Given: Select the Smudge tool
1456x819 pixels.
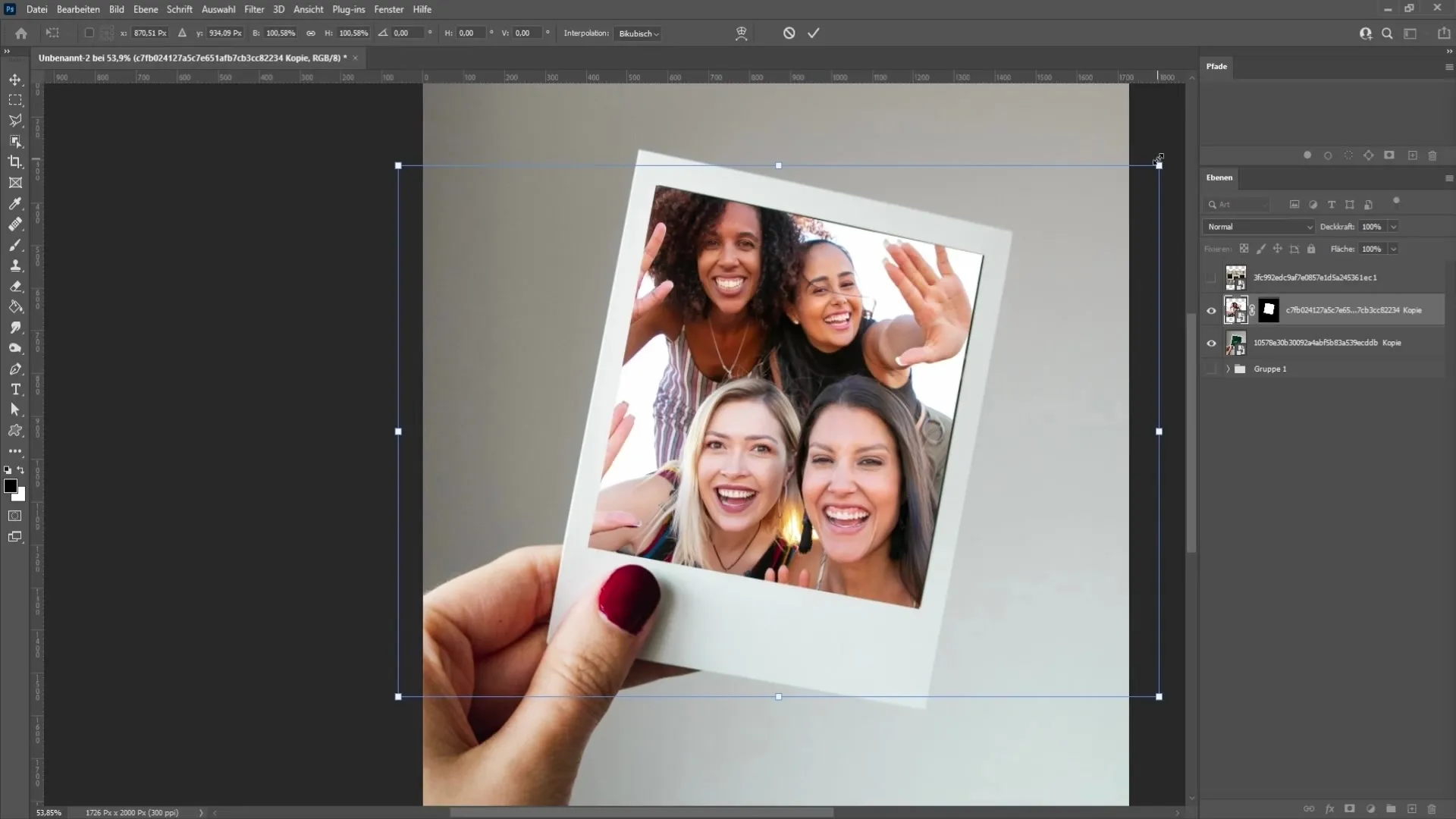Looking at the screenshot, I should point(15,328).
